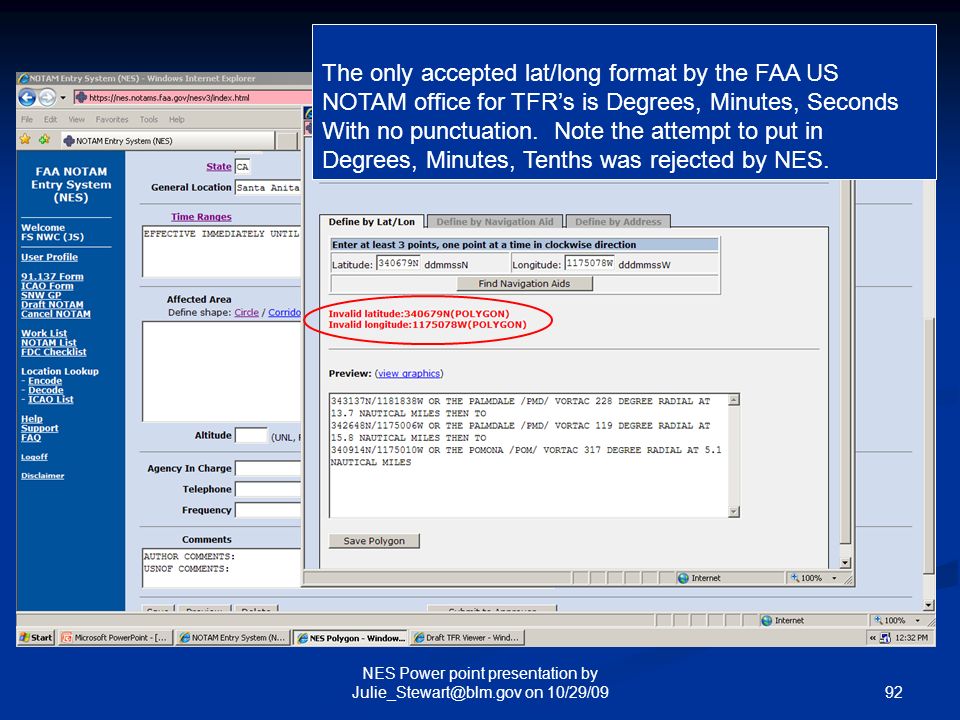Open the 91.137 Form link
Screen dimensions: 960x720
tap(52, 276)
